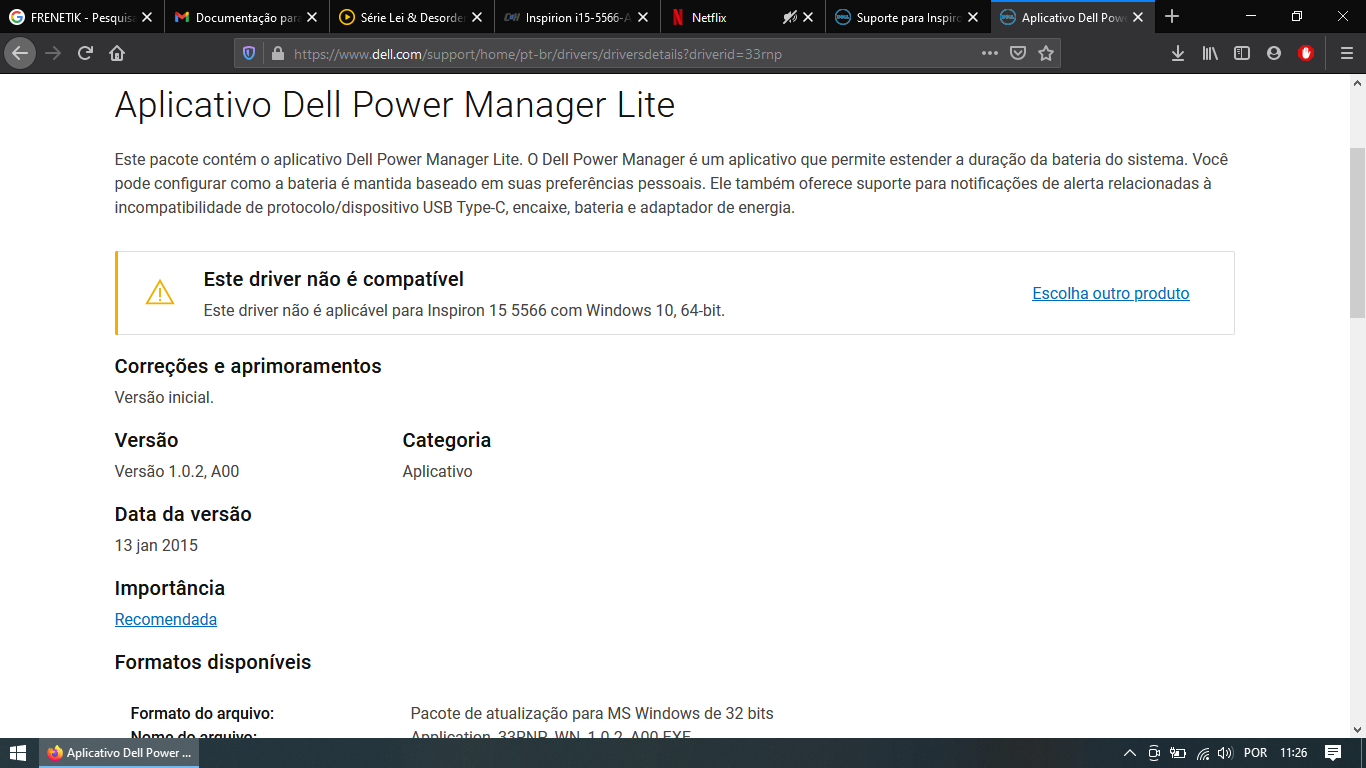Click the Firefox taskbar window button
The image size is (1366, 768).
120,753
